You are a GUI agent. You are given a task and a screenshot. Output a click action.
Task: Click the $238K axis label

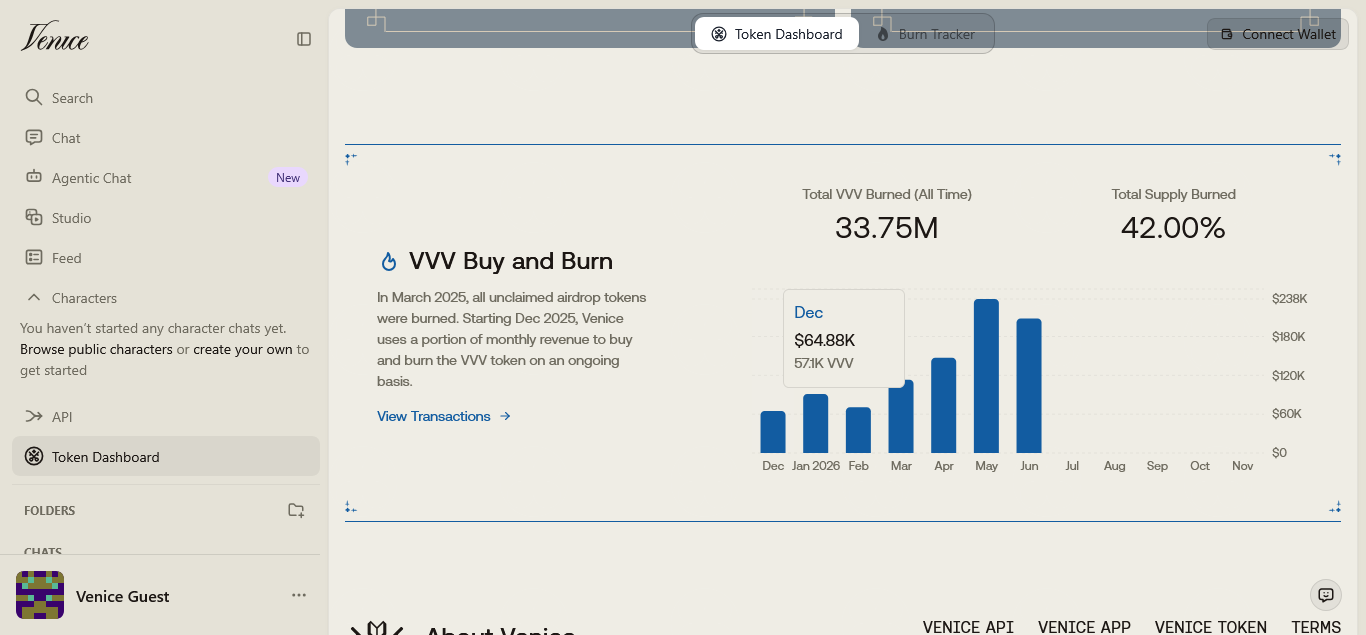click(1290, 299)
